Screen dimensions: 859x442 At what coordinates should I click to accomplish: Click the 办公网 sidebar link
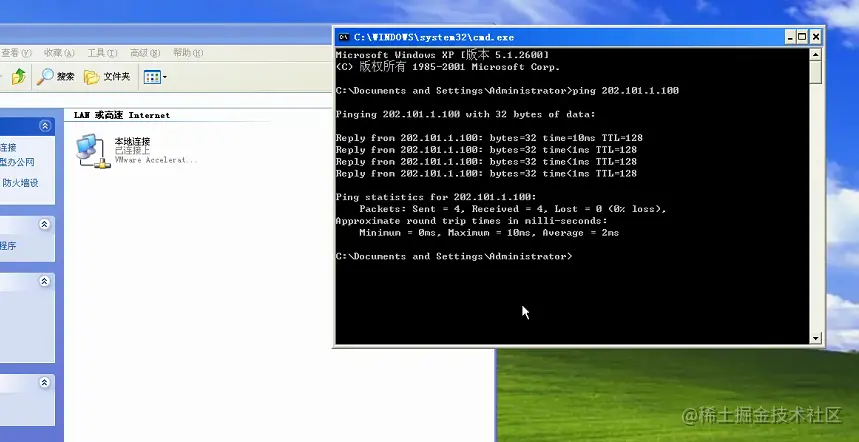pyautogui.click(x=18, y=162)
